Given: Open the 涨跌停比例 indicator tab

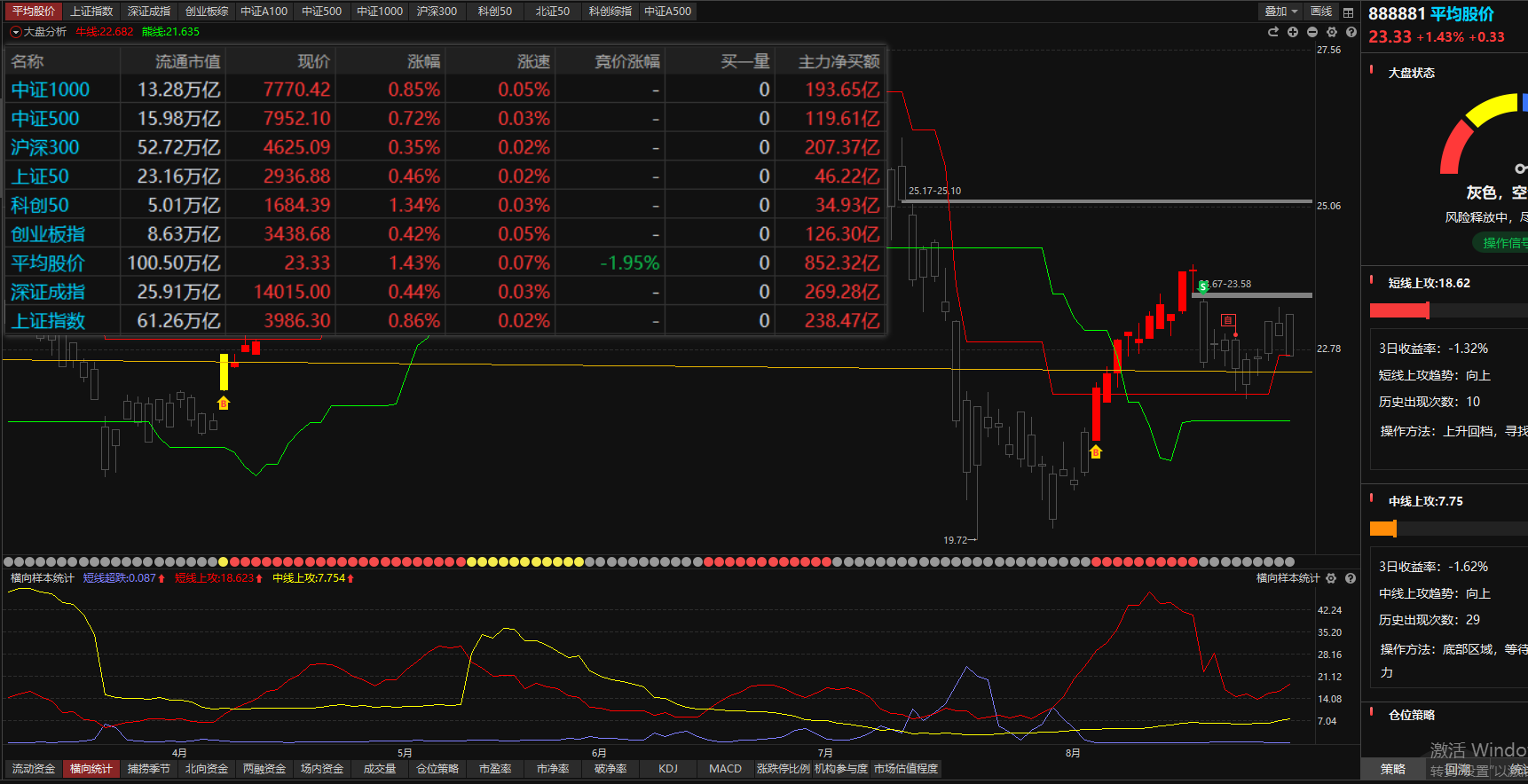Looking at the screenshot, I should [784, 769].
